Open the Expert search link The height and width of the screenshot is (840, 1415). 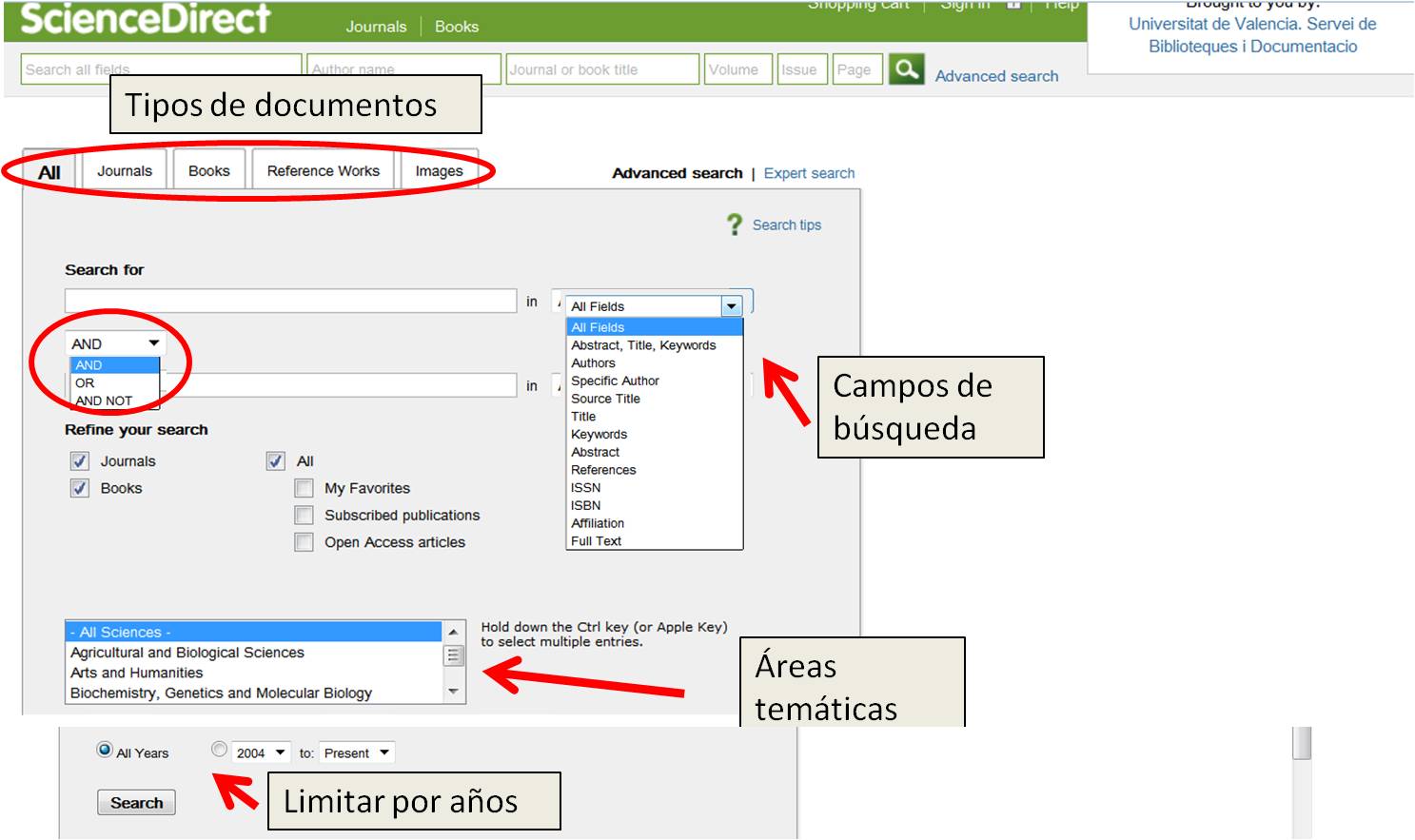click(809, 173)
